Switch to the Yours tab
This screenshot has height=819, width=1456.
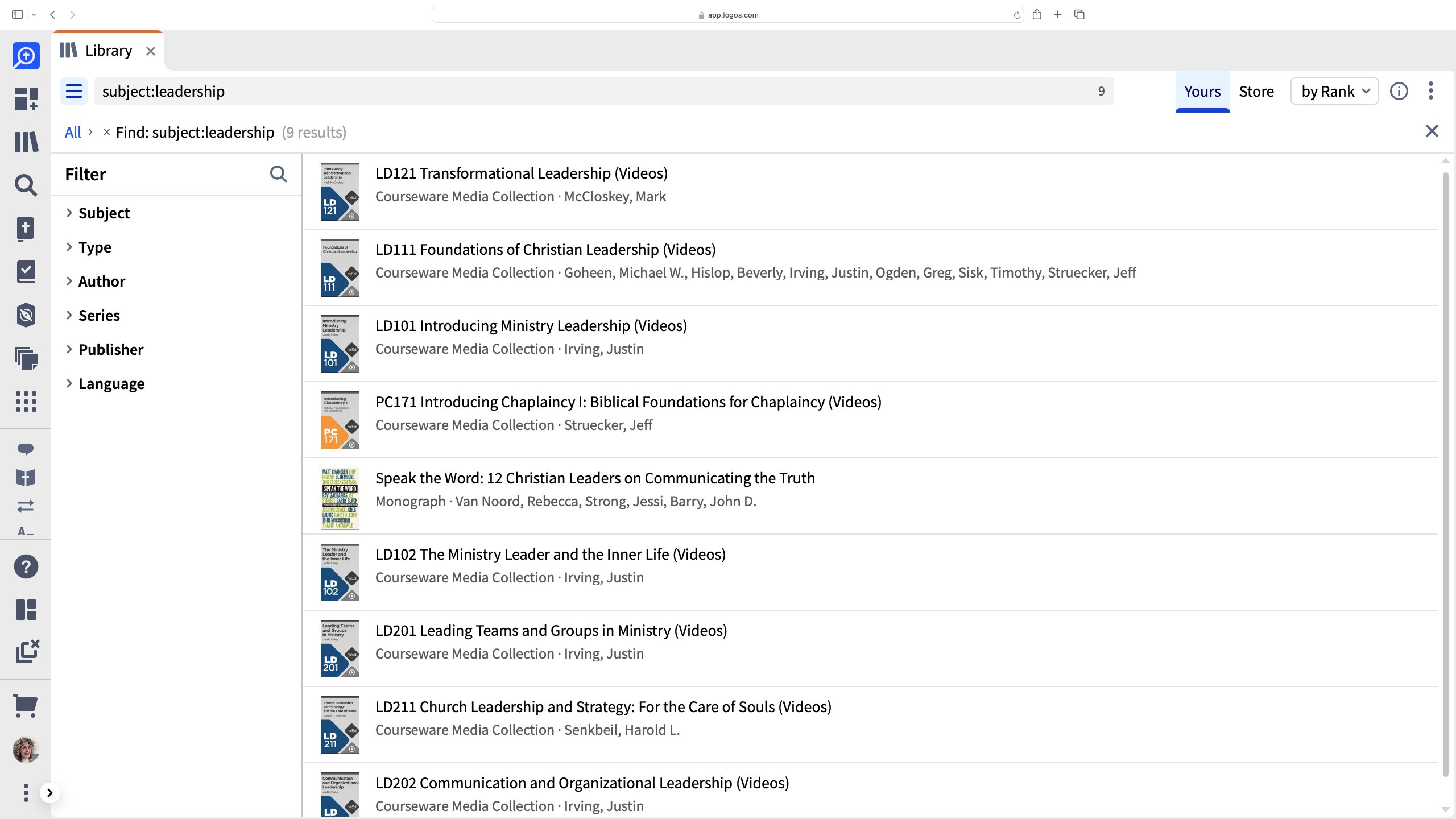[x=1202, y=91]
